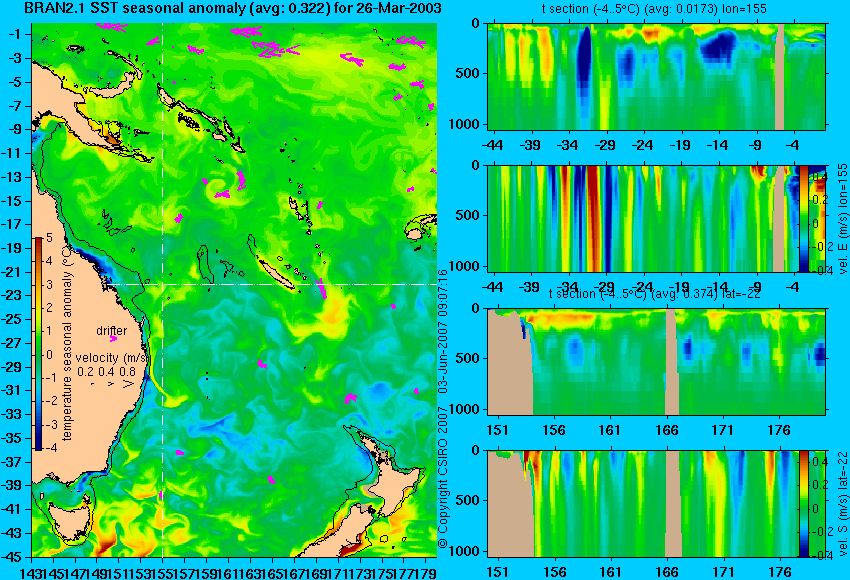Click the magenta drifter marker under the 'drifter' label
The width and height of the screenshot is (850, 580).
113,339
